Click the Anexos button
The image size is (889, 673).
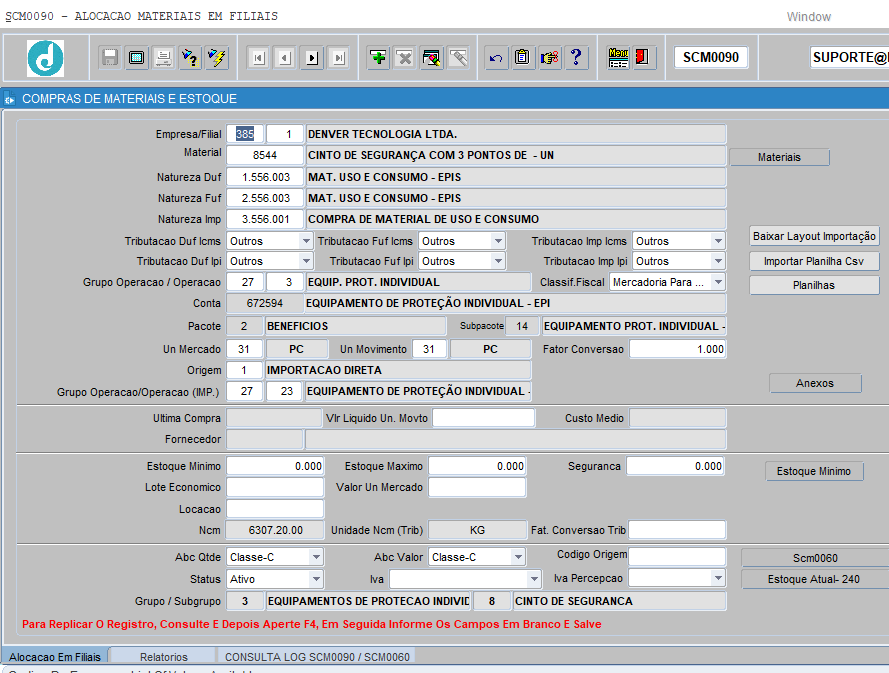pyautogui.click(x=815, y=383)
